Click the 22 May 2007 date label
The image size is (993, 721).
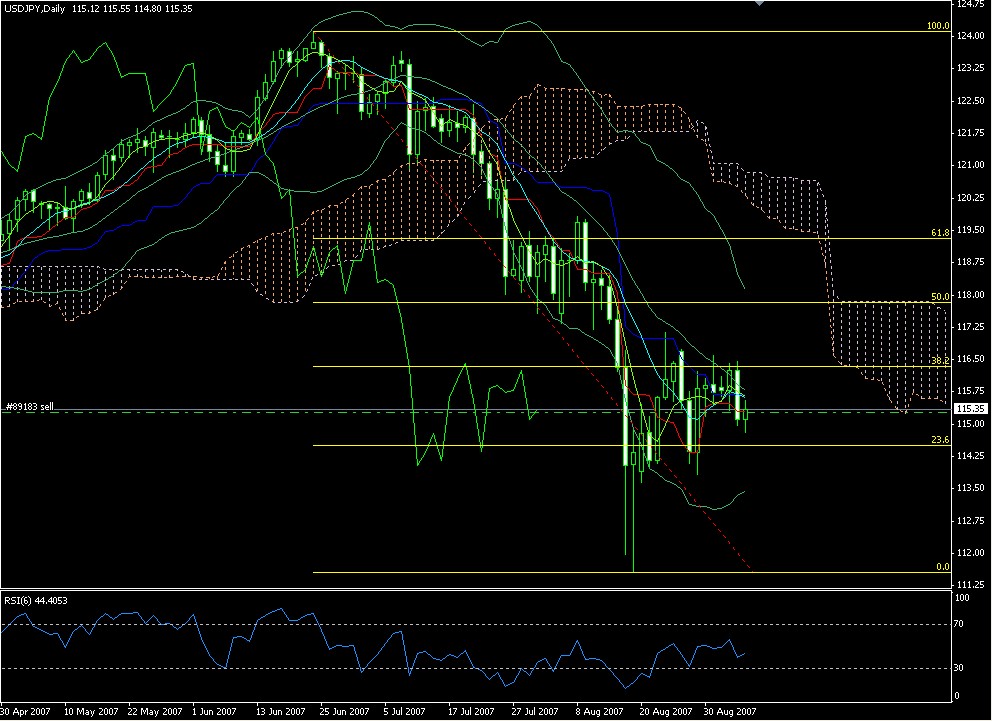[x=155, y=711]
